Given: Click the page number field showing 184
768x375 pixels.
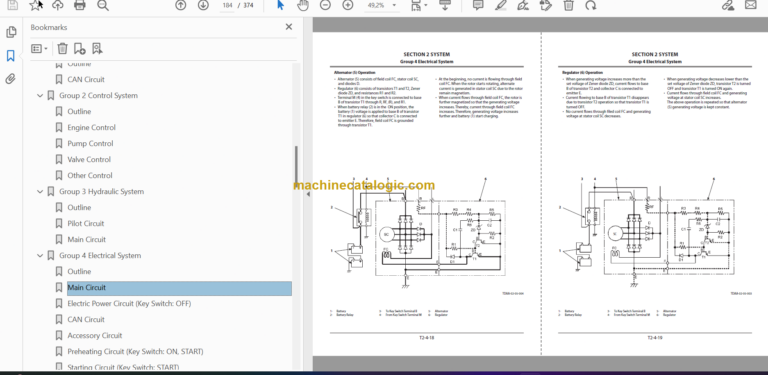Looking at the screenshot, I should [x=227, y=5].
